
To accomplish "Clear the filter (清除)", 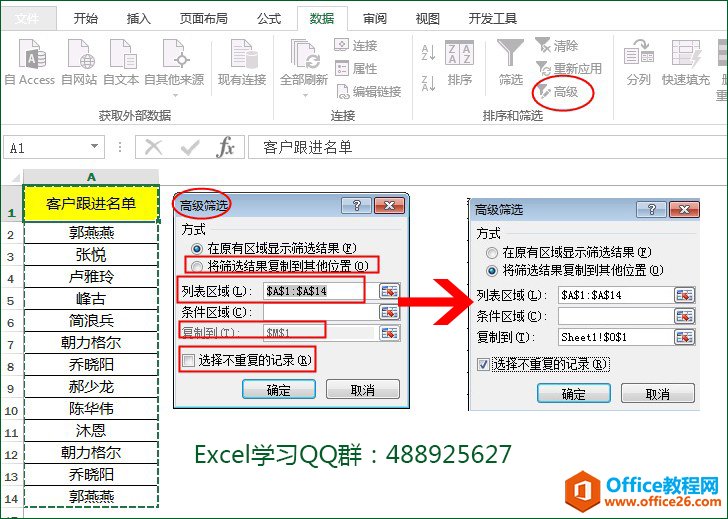I will (557, 45).
